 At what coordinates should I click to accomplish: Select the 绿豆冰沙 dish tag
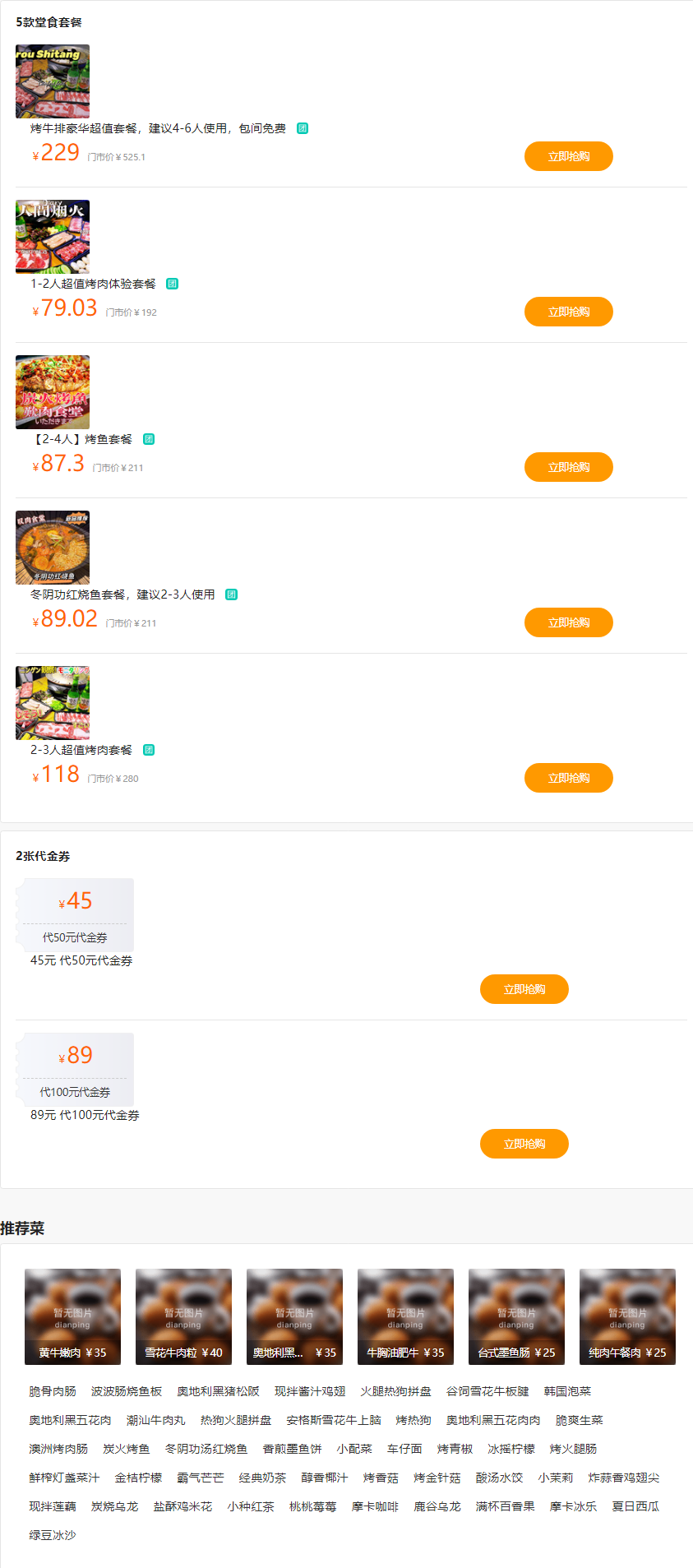coord(53,1535)
